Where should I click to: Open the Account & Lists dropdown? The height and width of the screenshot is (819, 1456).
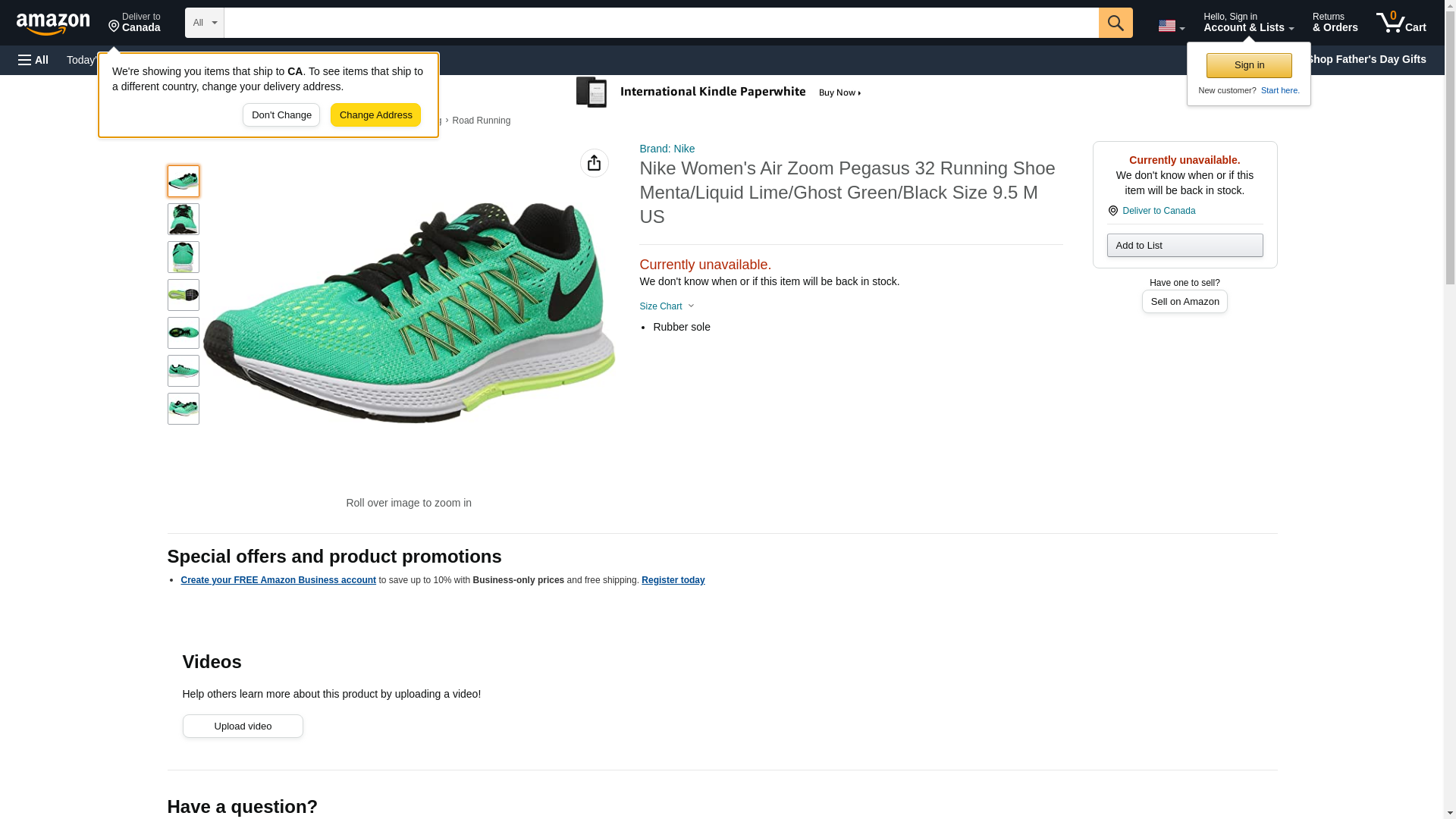(1247, 23)
